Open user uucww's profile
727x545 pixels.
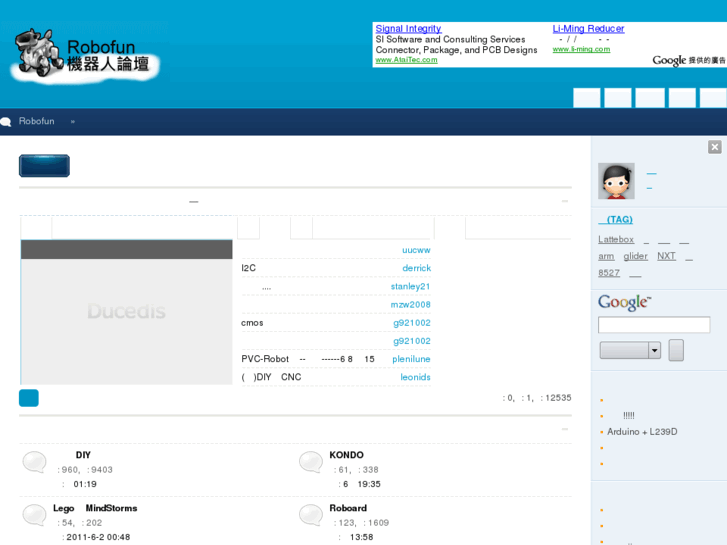[416, 250]
